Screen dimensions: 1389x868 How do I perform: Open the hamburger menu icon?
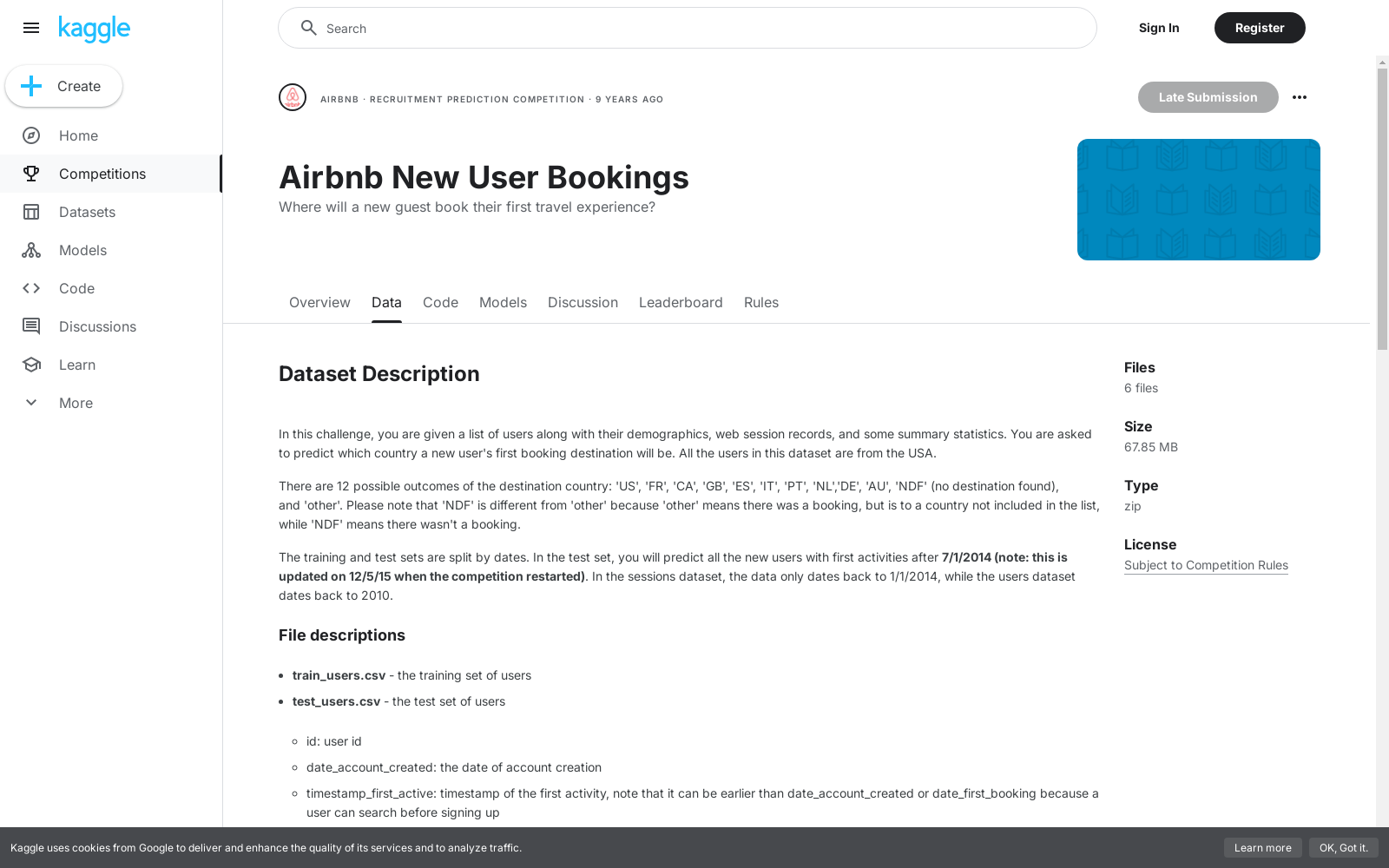(x=31, y=28)
